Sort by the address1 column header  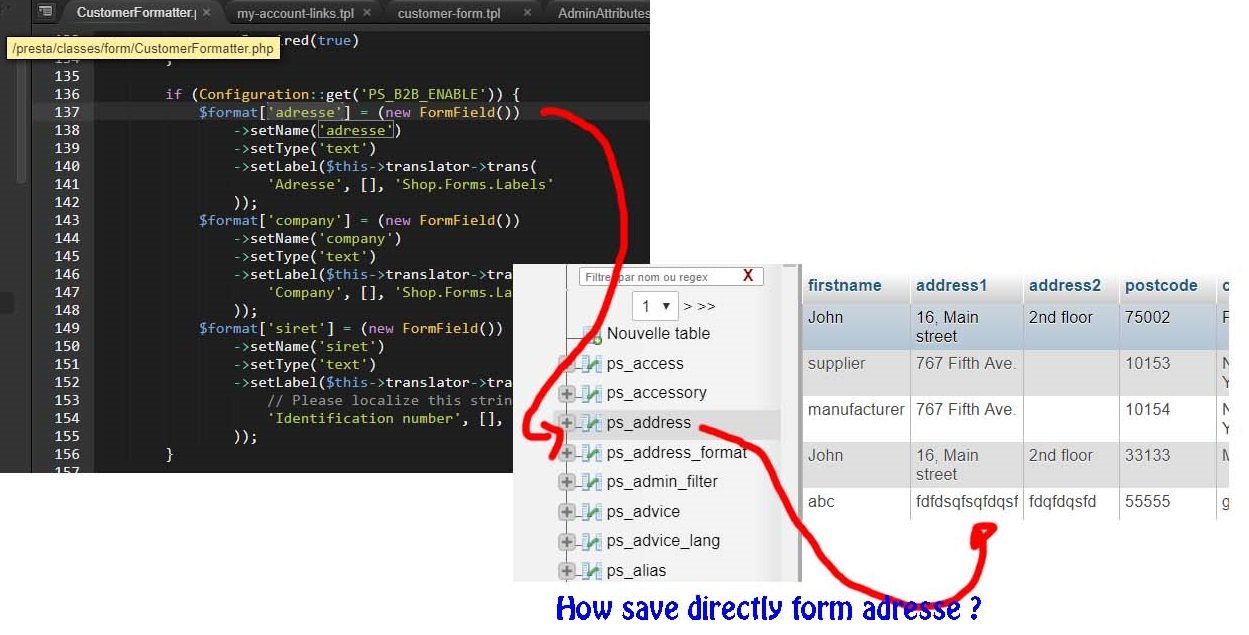click(x=951, y=285)
